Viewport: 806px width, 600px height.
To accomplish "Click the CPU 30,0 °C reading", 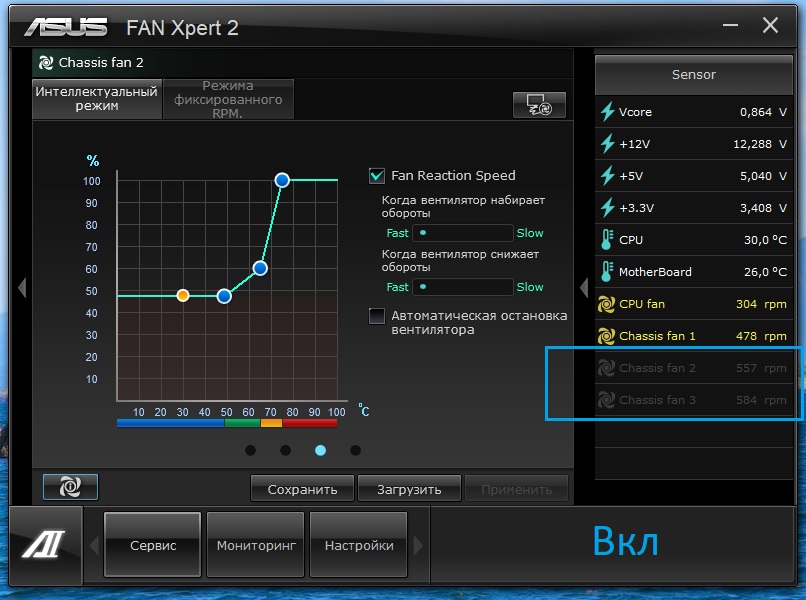I will tap(765, 240).
